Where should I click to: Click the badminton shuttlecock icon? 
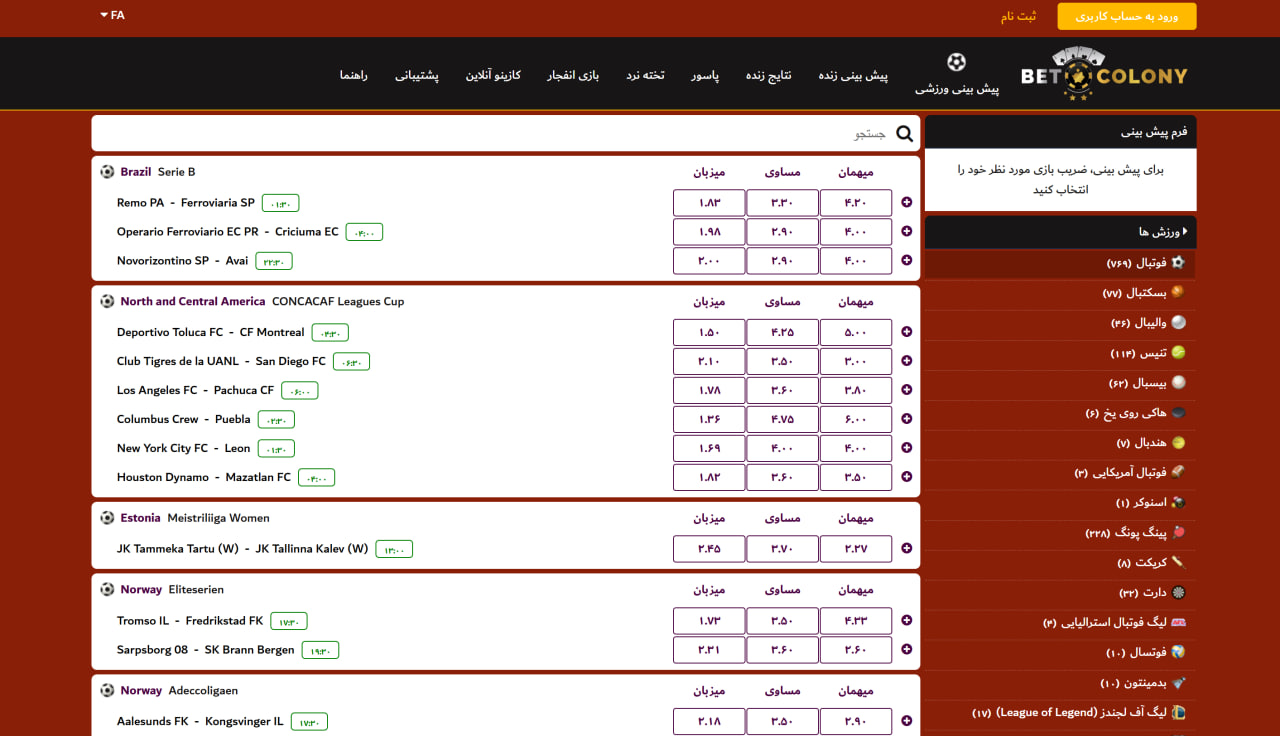[1178, 682]
